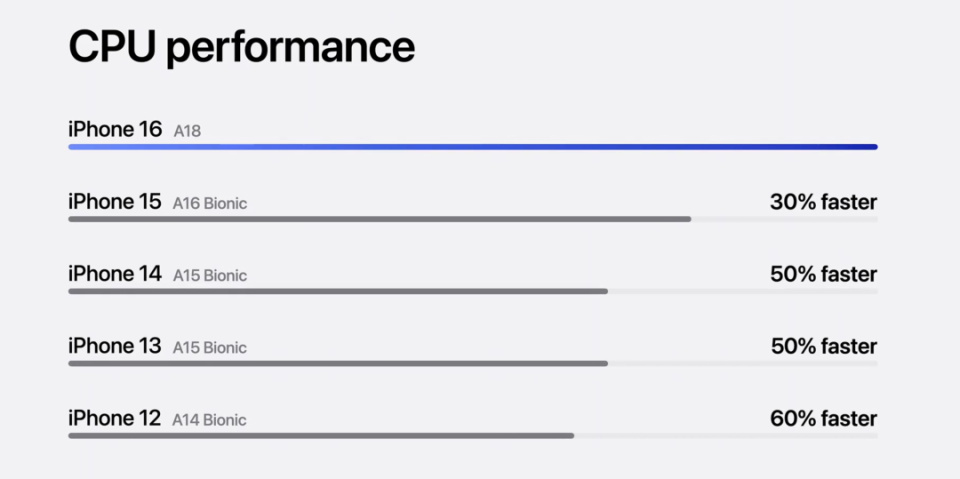The width and height of the screenshot is (960, 479).
Task: Select the iPhone 15 label
Action: click(114, 202)
